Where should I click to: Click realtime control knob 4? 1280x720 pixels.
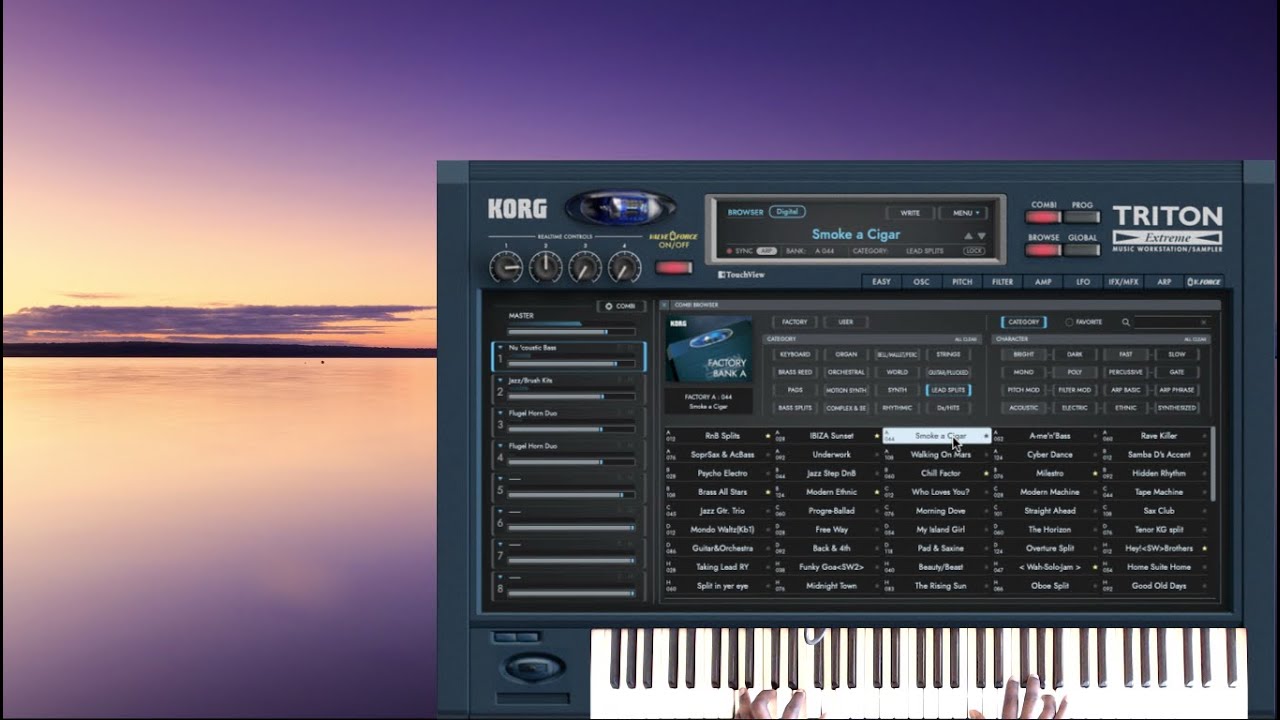624,267
